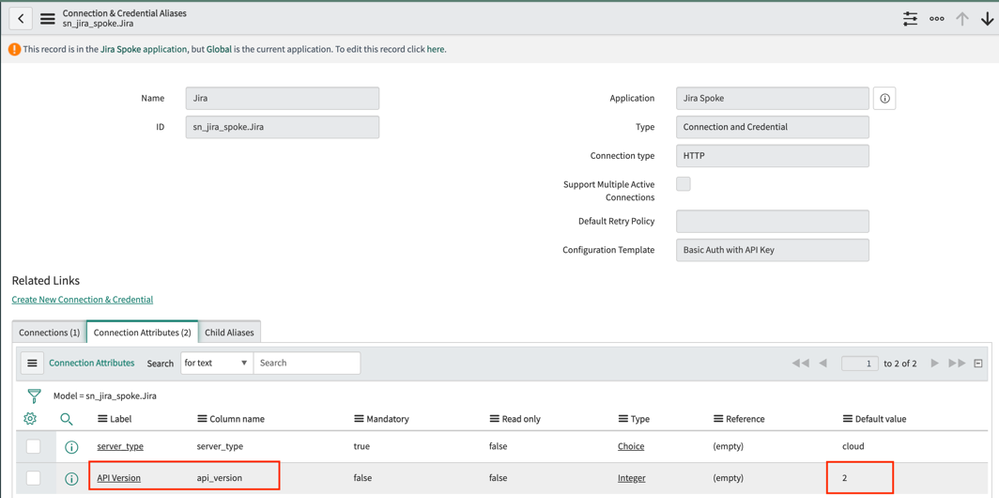999x498 pixels.
Task: Open Default value column options menu
Action: pyautogui.click(x=847, y=419)
